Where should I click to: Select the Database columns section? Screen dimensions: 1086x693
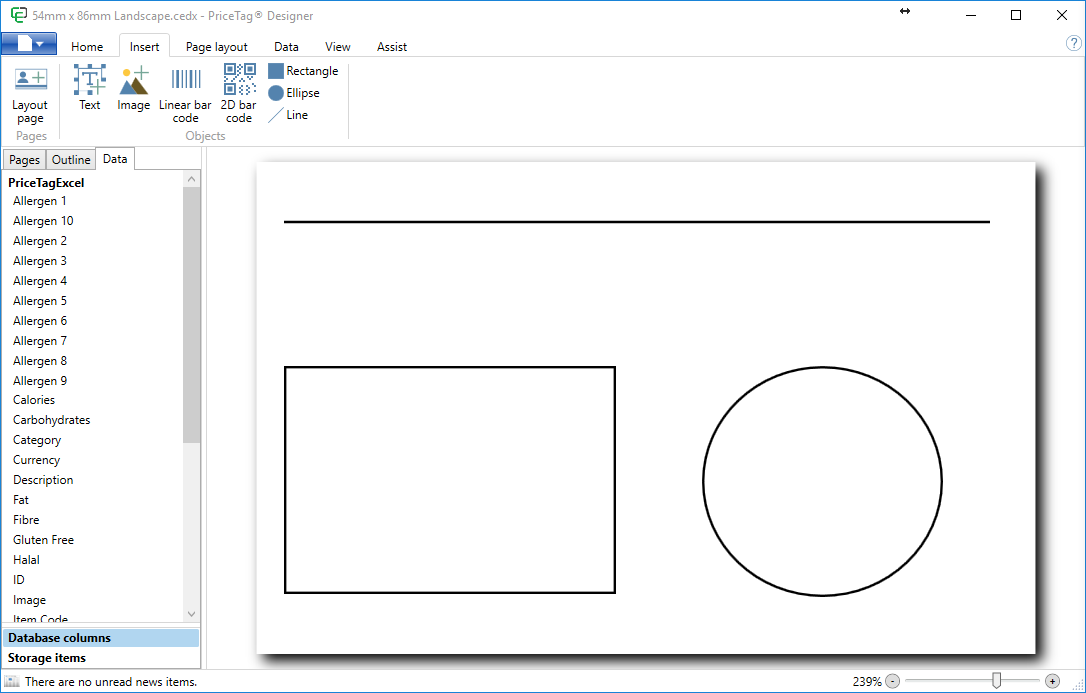coord(101,638)
